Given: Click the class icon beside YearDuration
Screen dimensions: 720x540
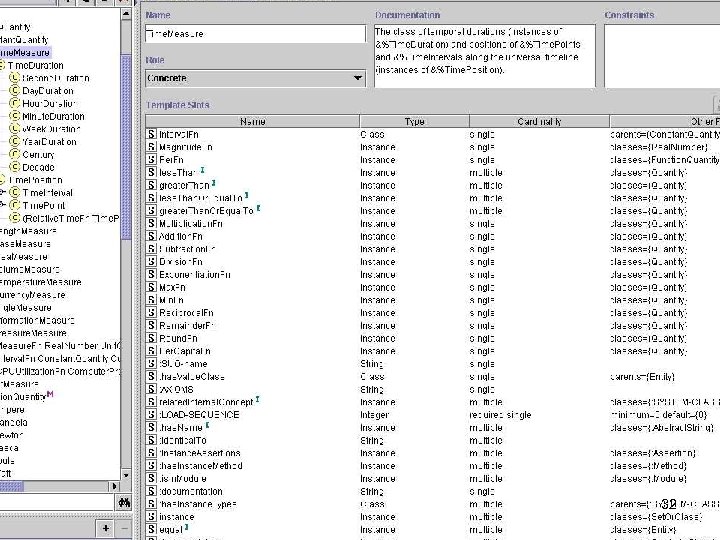Looking at the screenshot, I should [x=15, y=141].
